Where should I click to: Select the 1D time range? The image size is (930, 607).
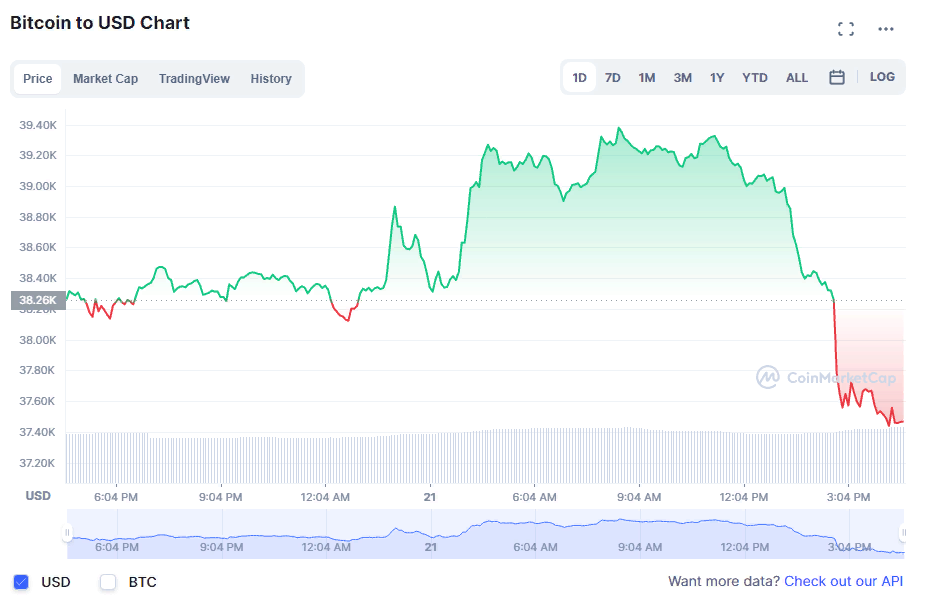[579, 78]
